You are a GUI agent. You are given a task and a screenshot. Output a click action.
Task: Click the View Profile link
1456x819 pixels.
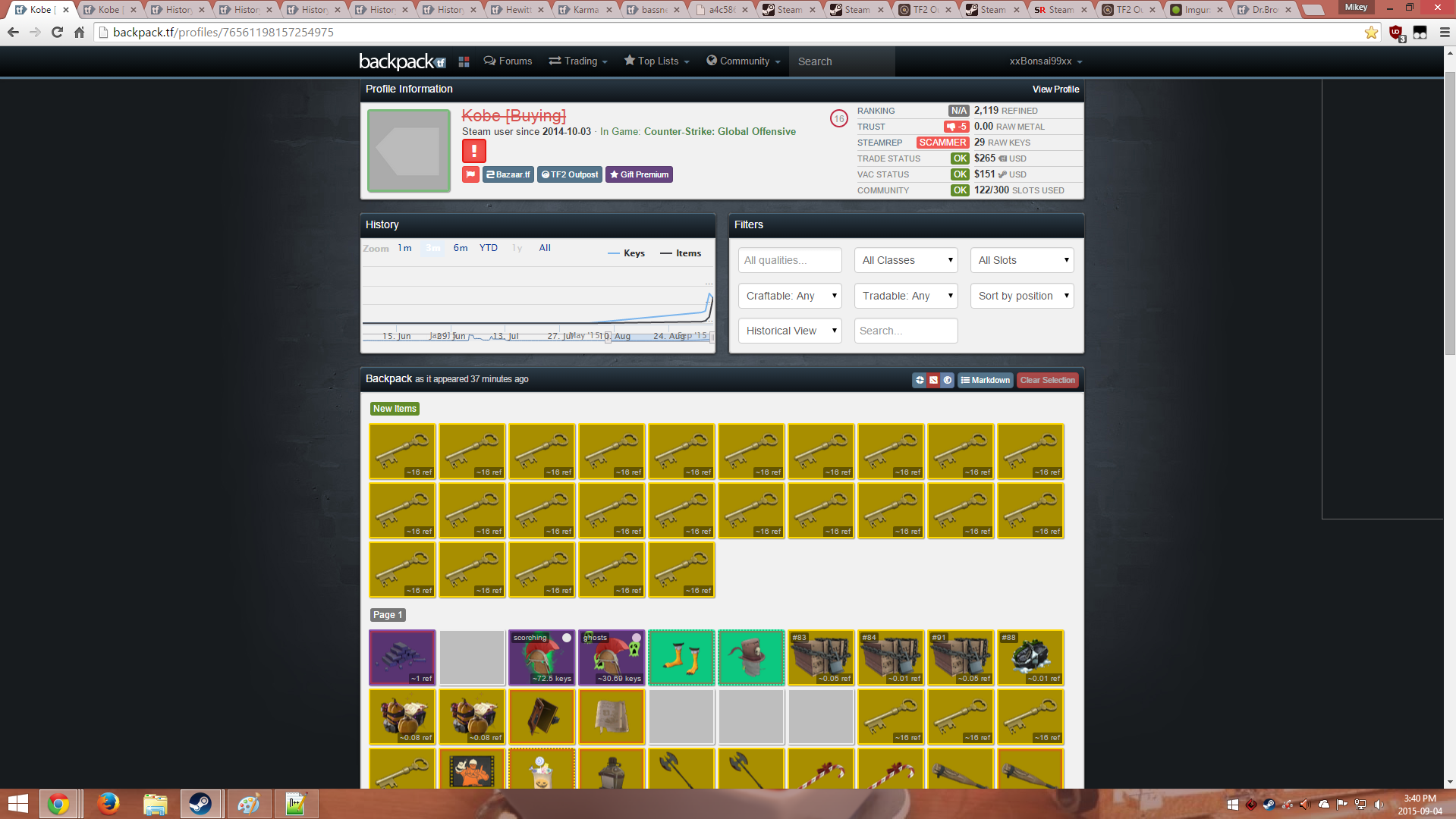pyautogui.click(x=1055, y=89)
